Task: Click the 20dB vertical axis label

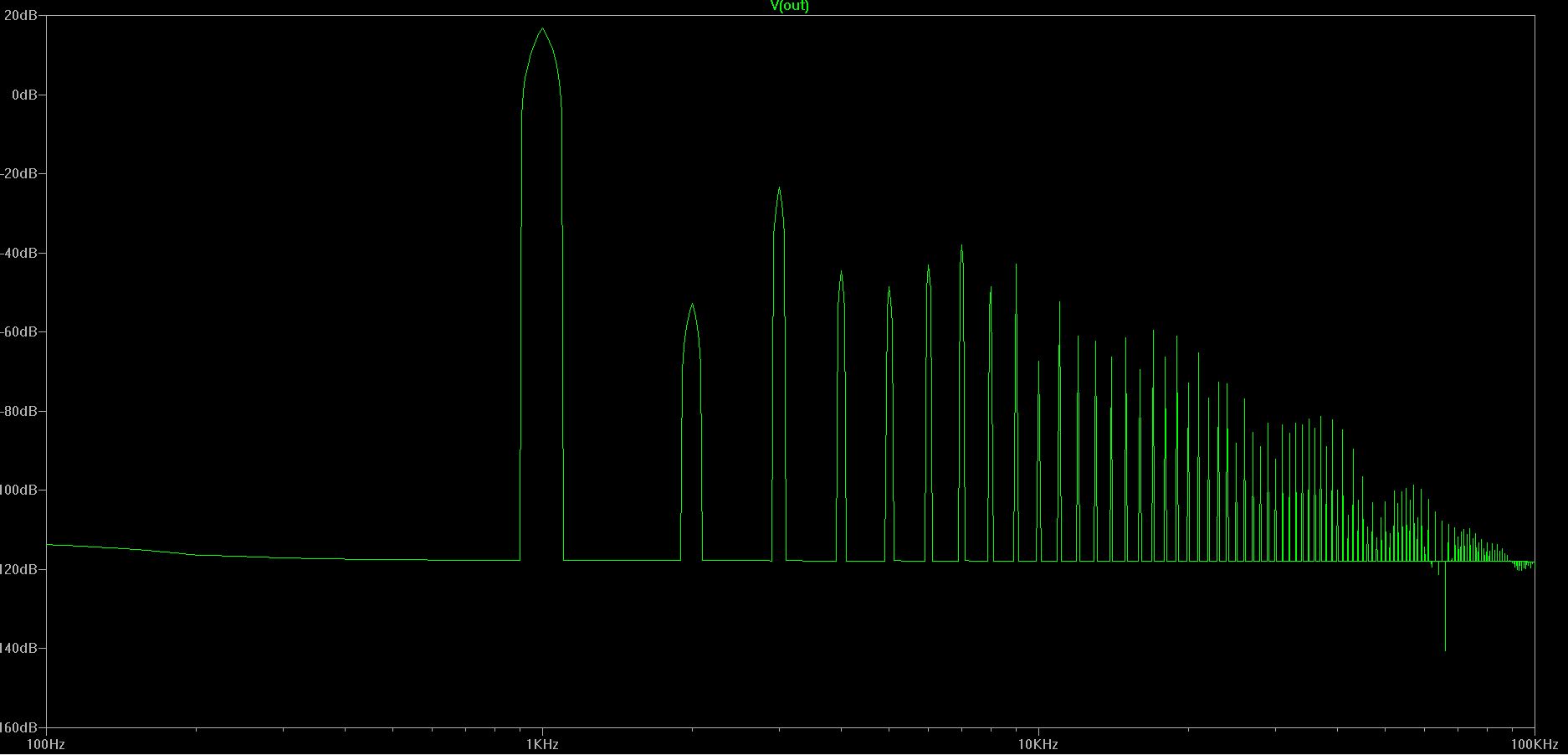Action: [x=20, y=15]
